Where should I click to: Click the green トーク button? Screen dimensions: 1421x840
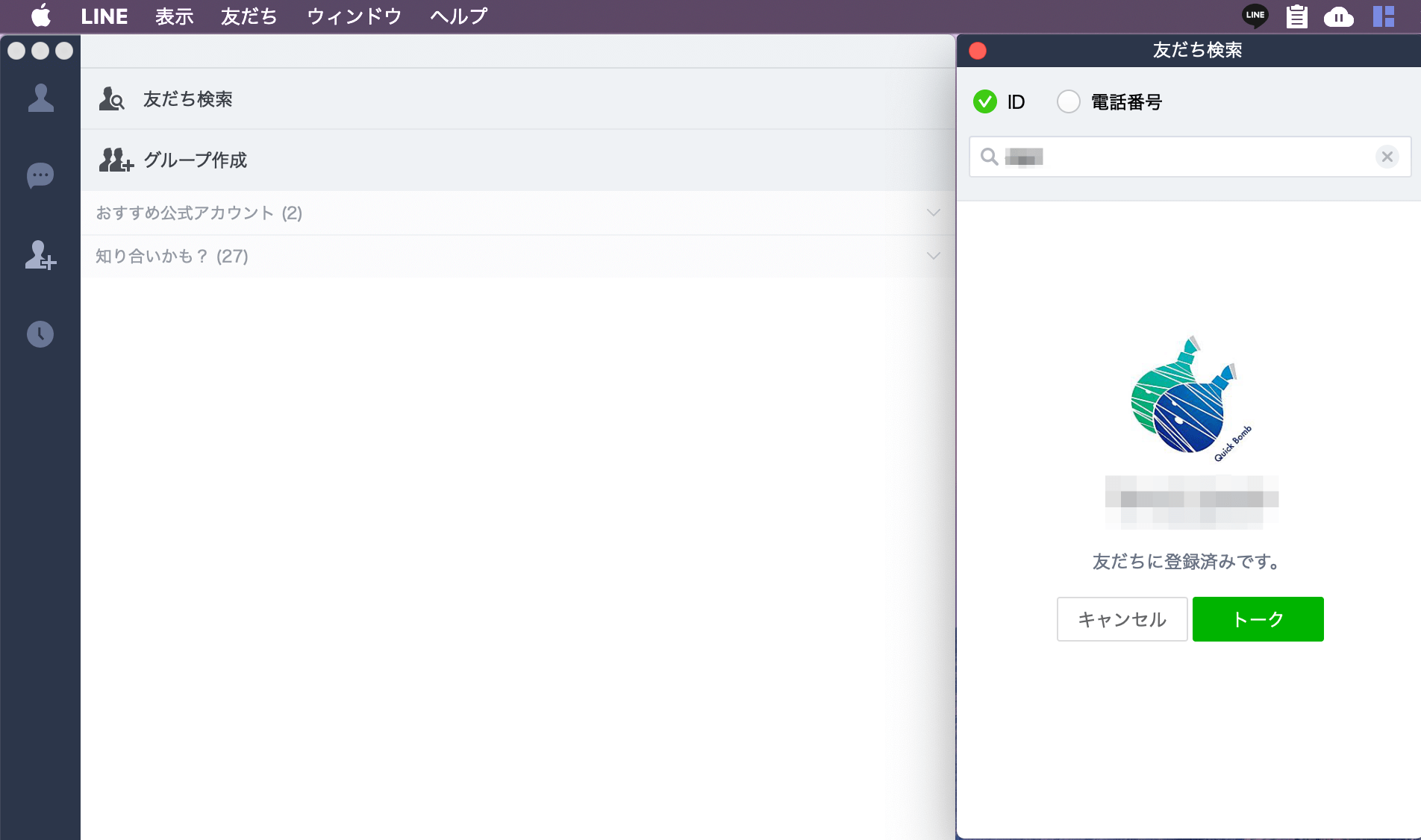[x=1258, y=619]
